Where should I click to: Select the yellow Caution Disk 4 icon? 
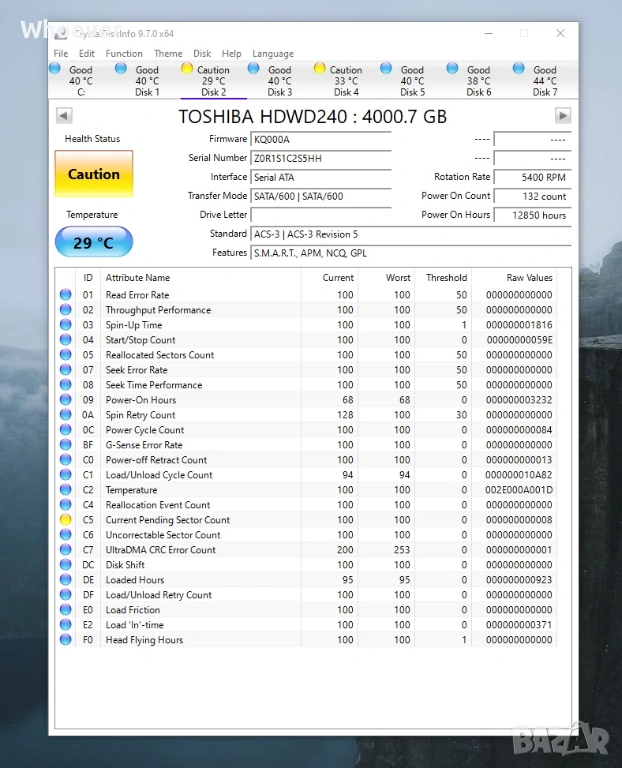[319, 69]
